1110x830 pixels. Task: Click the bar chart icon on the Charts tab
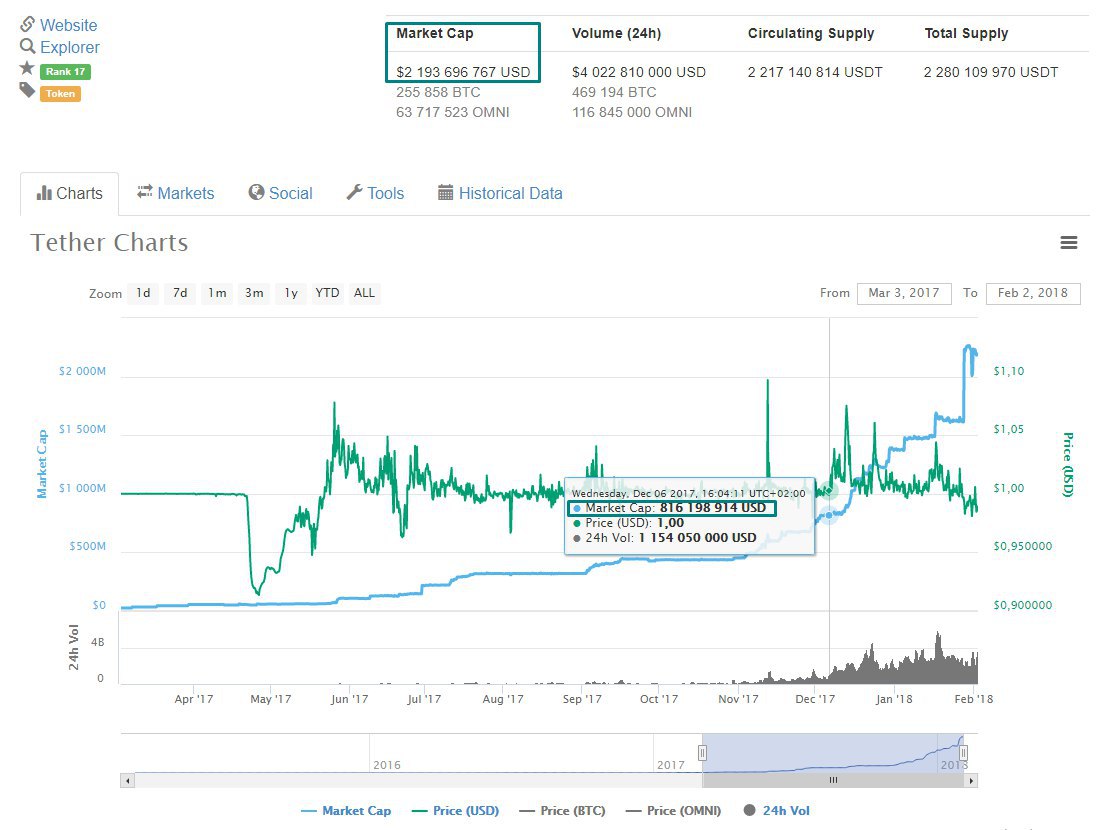click(44, 193)
